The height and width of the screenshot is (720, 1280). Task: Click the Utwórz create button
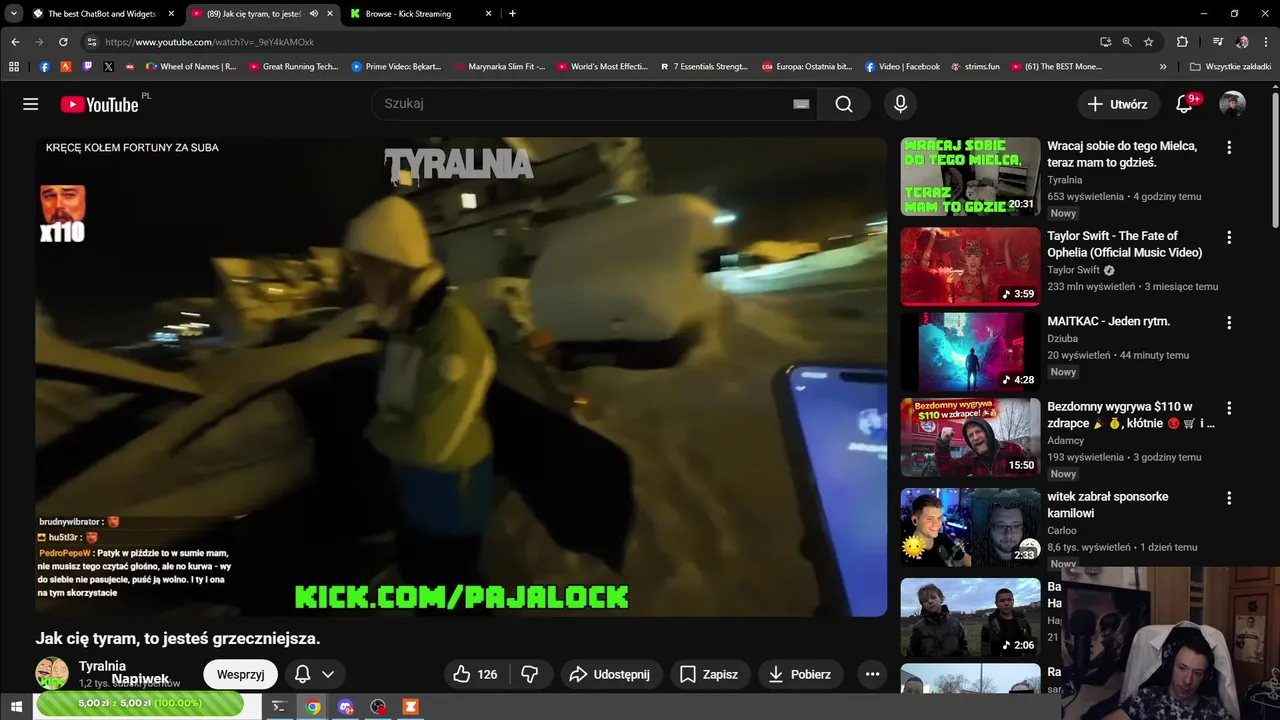[x=1118, y=104]
